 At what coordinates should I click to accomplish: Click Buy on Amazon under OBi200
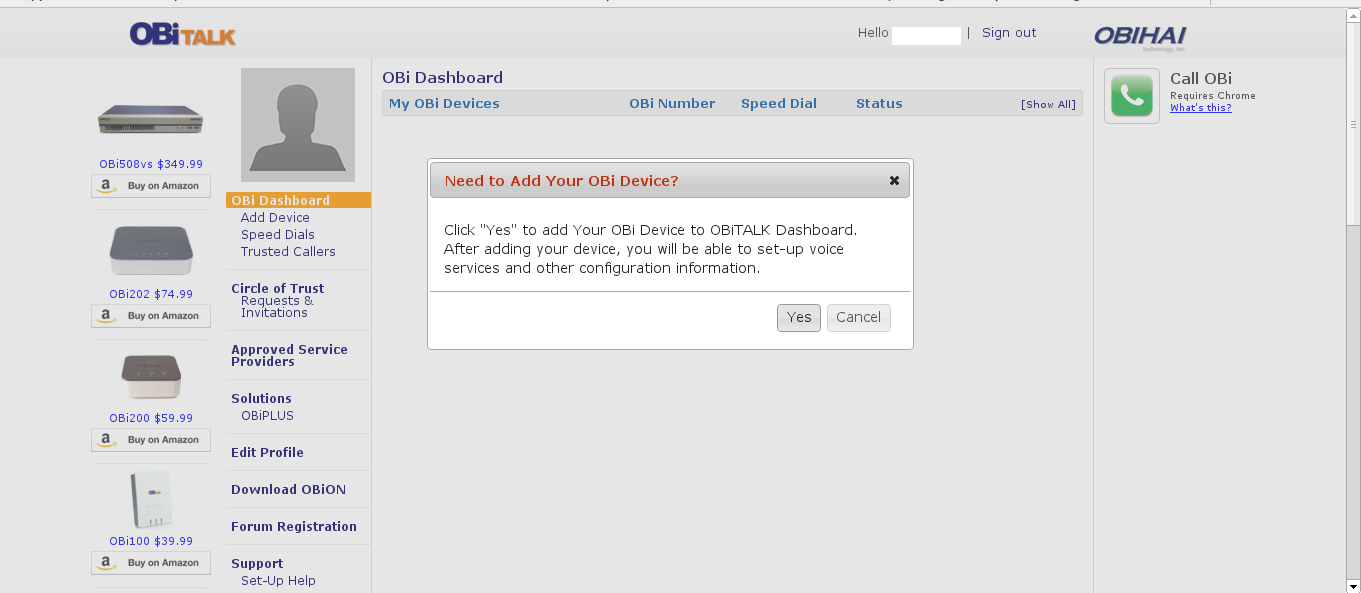click(x=151, y=440)
